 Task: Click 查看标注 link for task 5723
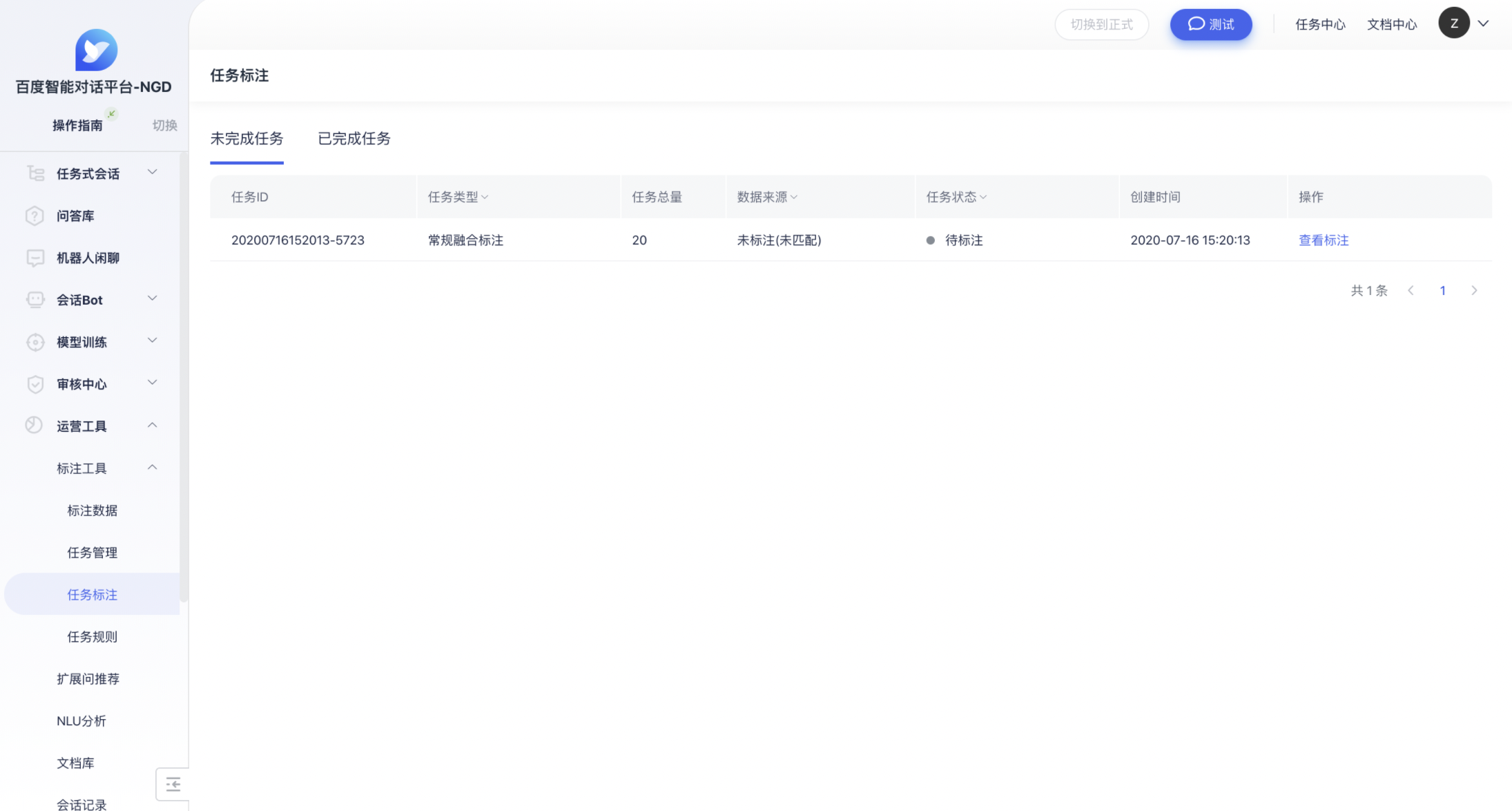tap(1324, 240)
